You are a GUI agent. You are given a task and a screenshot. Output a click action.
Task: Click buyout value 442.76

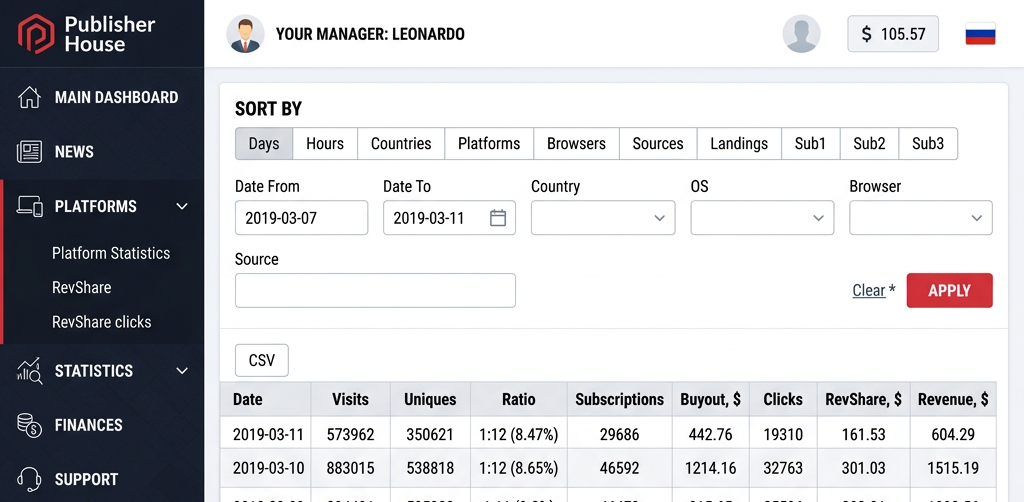click(x=710, y=434)
